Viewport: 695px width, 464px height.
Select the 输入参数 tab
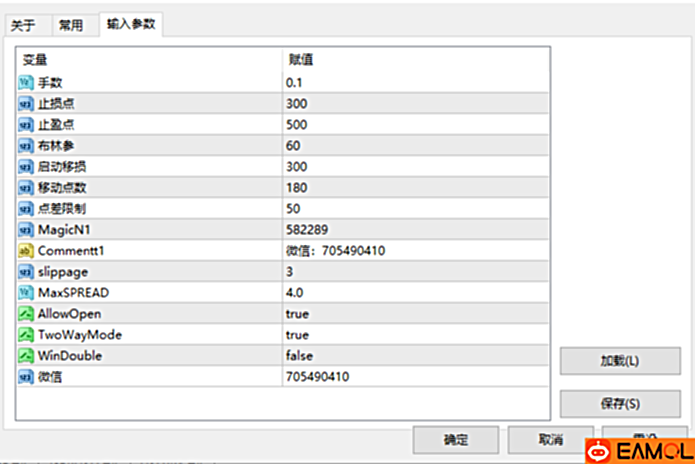(131, 25)
